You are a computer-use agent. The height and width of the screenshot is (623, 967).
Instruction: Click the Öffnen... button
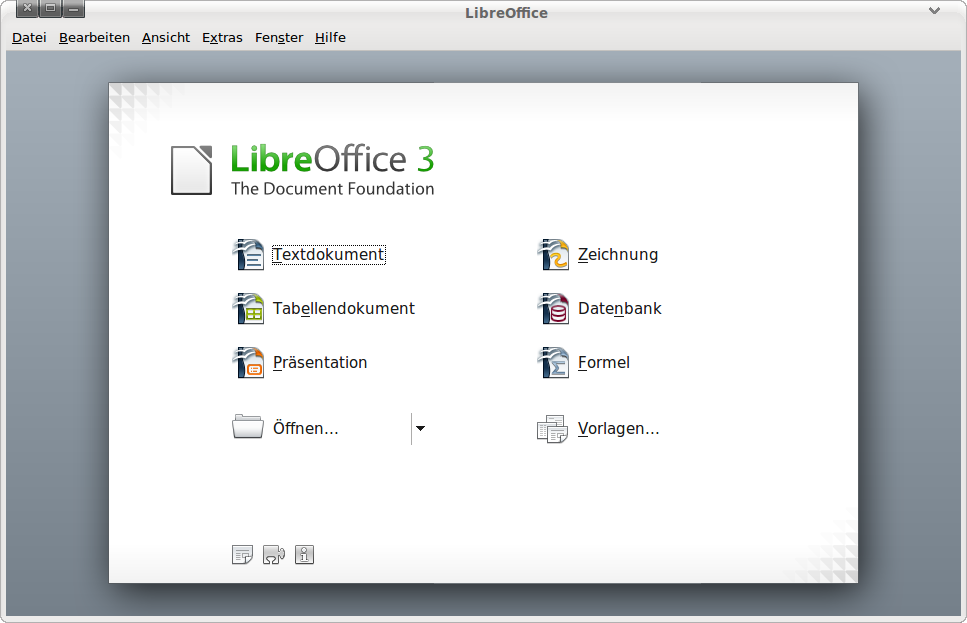pyautogui.click(x=305, y=429)
